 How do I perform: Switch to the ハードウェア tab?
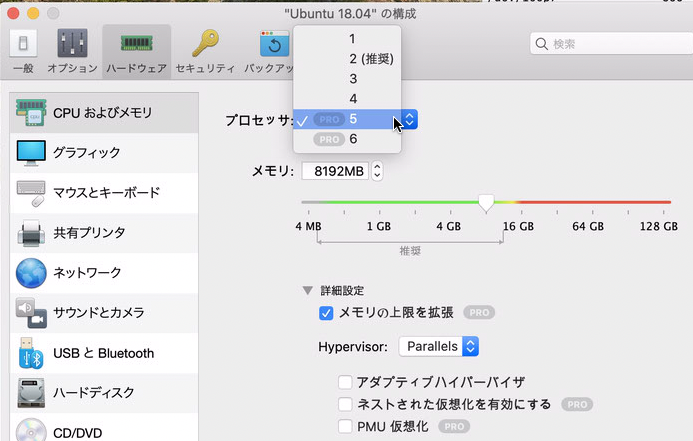(136, 51)
